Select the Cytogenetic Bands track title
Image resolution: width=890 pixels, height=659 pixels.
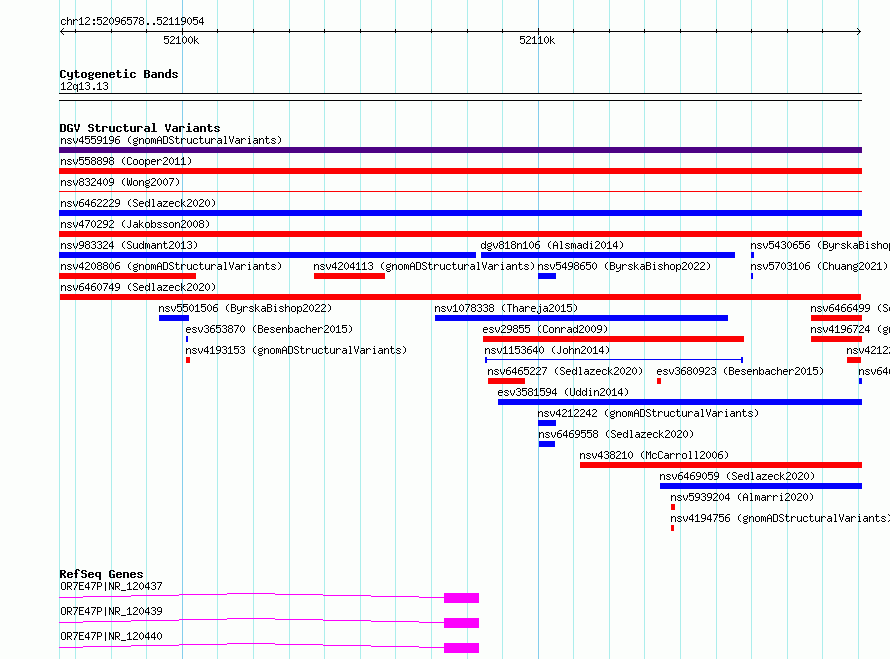point(119,74)
